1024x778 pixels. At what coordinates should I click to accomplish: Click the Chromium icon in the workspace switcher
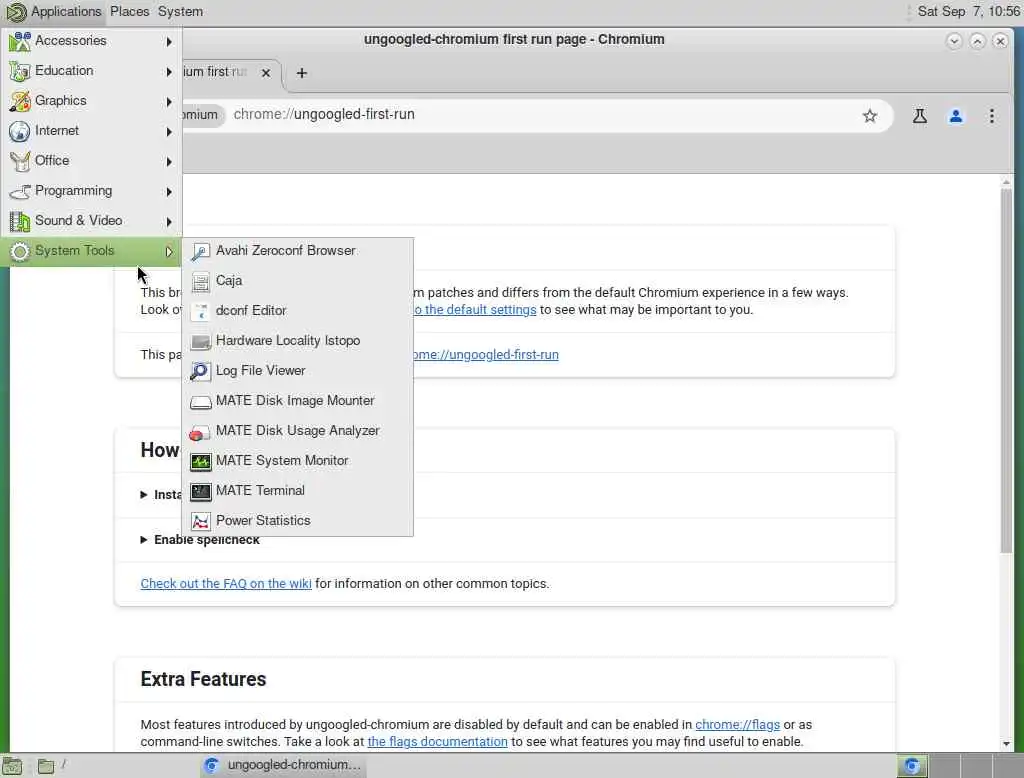(x=912, y=766)
